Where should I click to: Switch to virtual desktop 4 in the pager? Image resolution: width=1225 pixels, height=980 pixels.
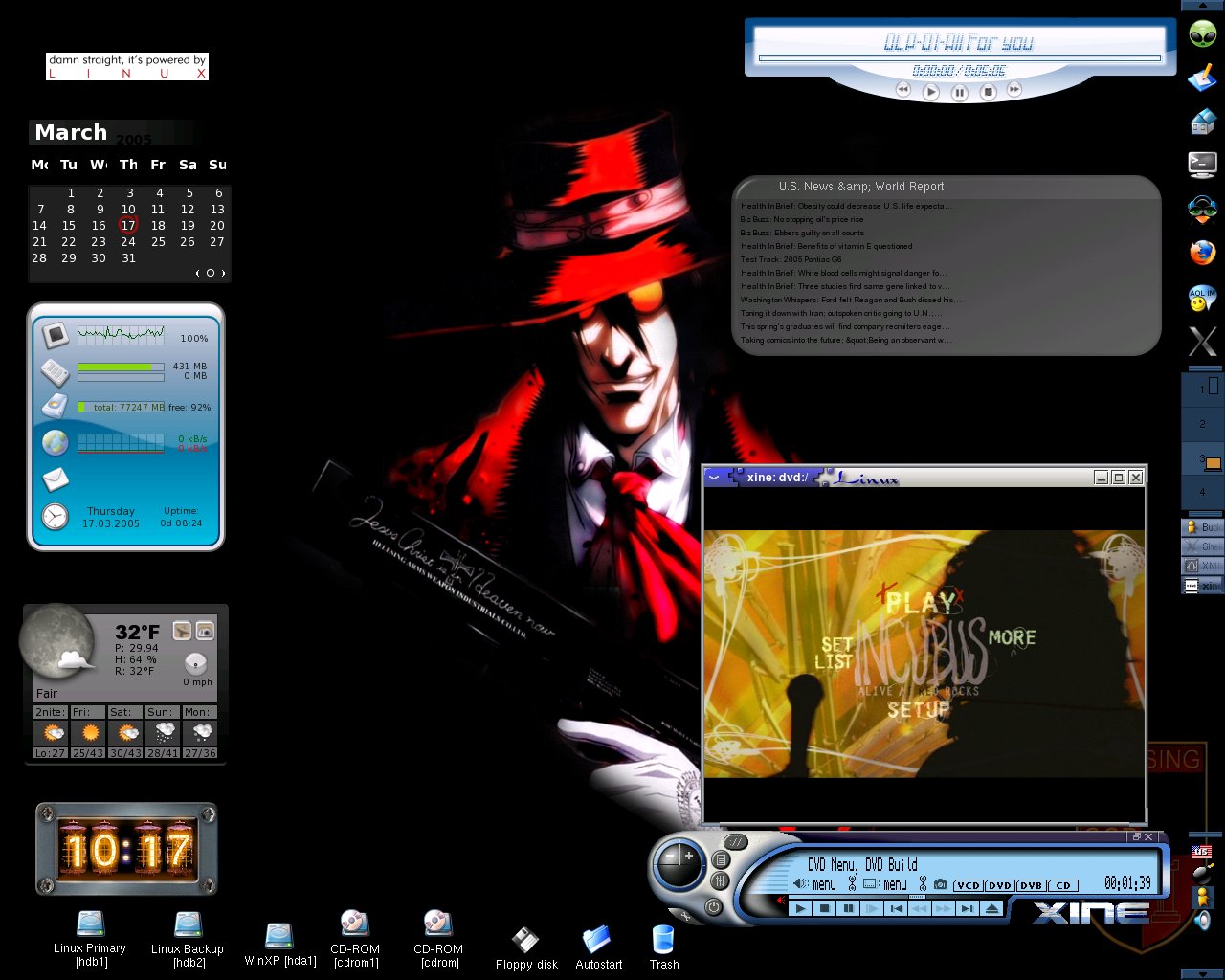point(1203,493)
